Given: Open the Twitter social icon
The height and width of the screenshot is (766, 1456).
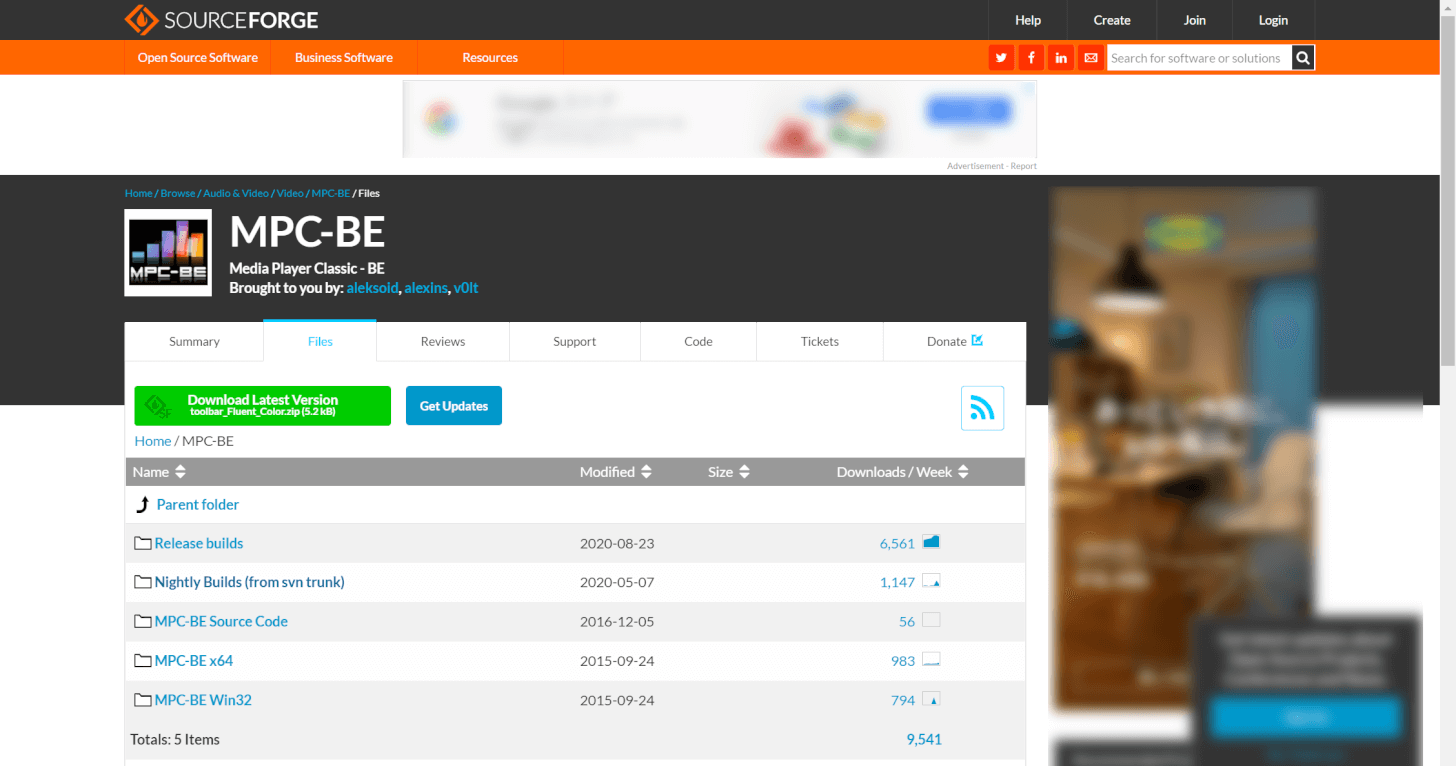Looking at the screenshot, I should click(x=1001, y=58).
